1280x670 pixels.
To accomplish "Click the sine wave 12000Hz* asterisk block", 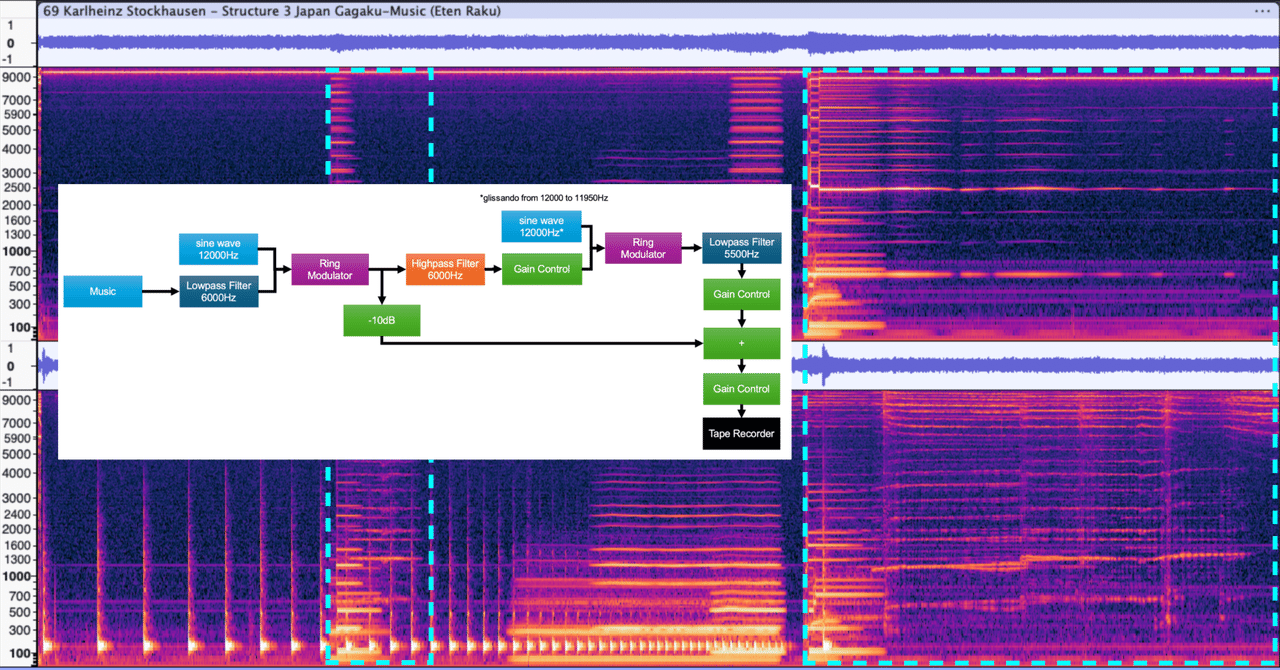I will point(541,226).
